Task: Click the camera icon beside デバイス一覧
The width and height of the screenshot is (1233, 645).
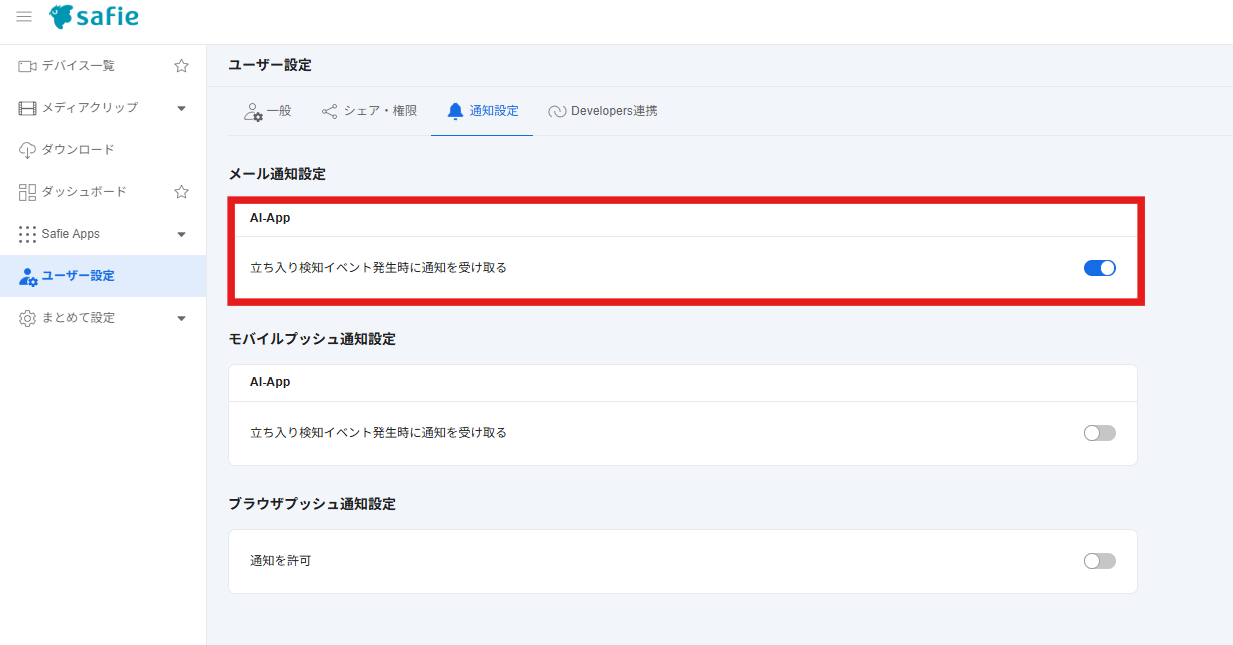Action: click(x=27, y=66)
